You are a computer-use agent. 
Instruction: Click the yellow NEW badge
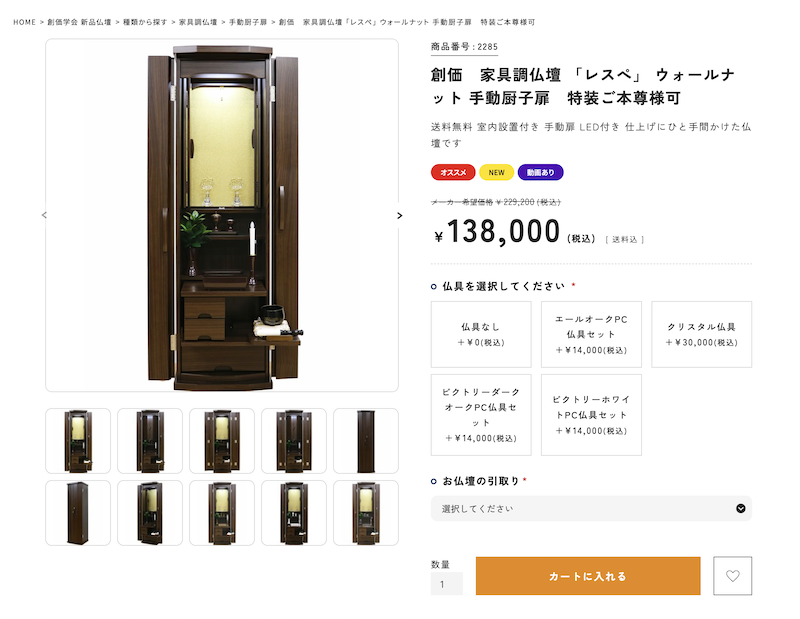click(x=496, y=172)
